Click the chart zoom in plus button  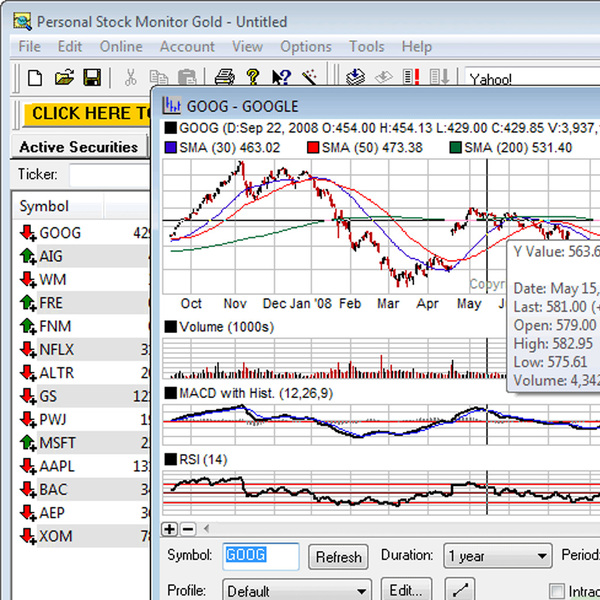170,529
